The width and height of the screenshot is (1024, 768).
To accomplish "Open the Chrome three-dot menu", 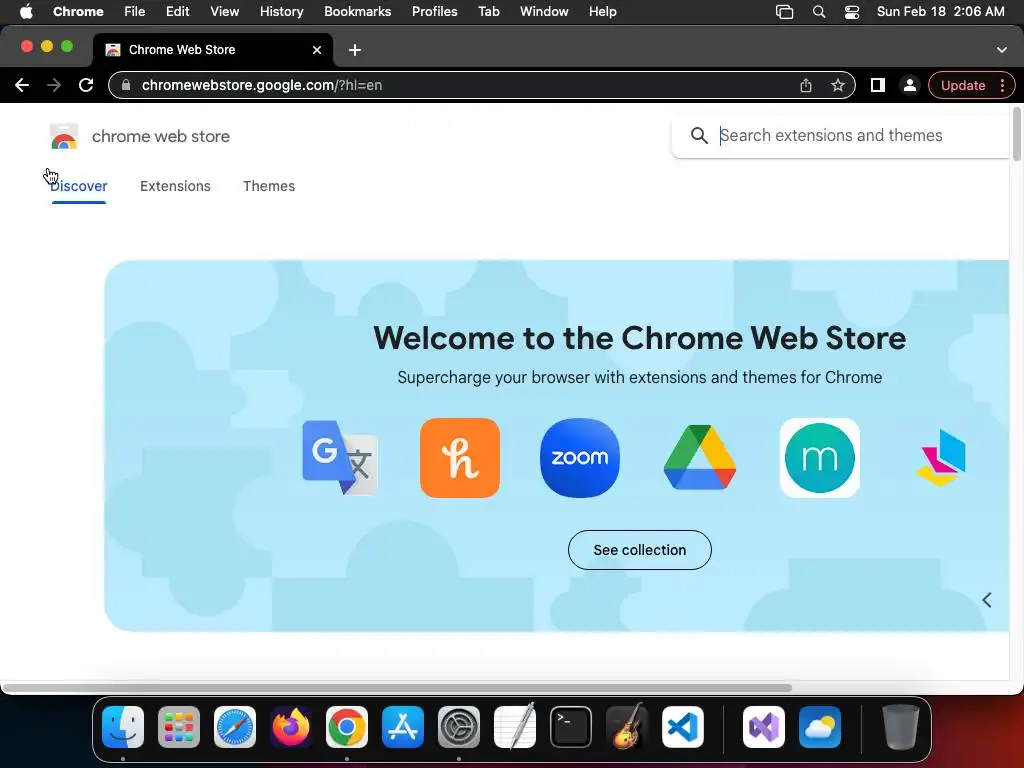I will click(x=1002, y=85).
